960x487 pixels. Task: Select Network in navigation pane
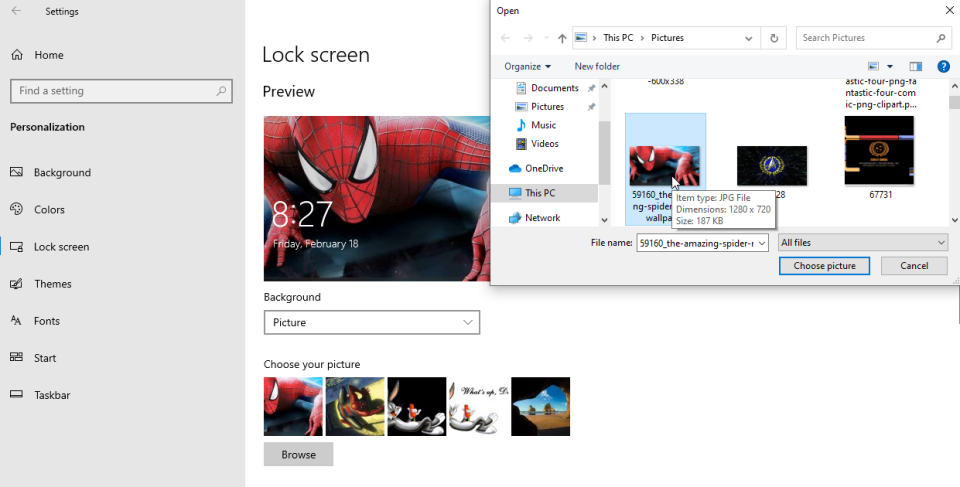coord(534,217)
